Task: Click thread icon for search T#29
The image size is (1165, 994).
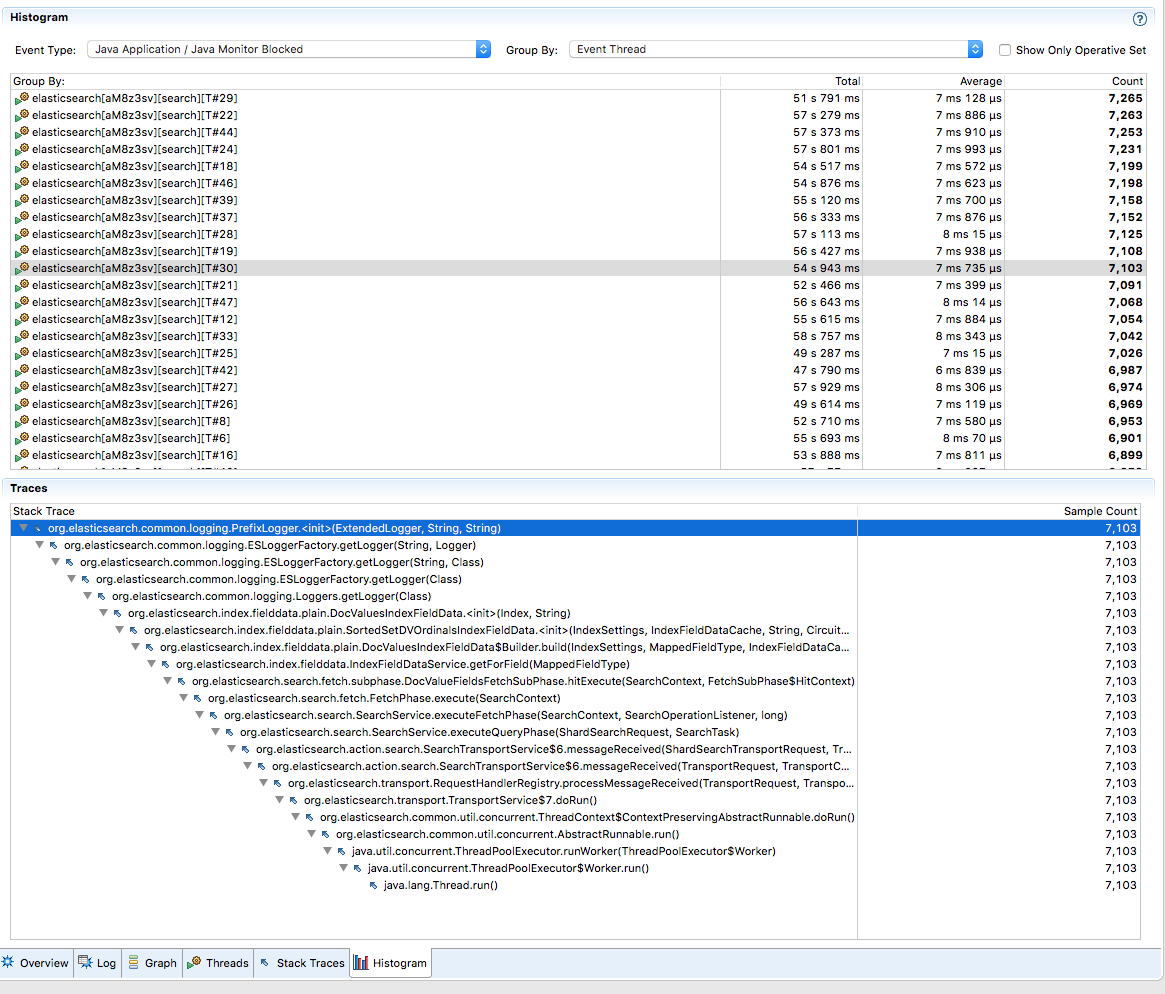Action: pyautogui.click(x=22, y=98)
